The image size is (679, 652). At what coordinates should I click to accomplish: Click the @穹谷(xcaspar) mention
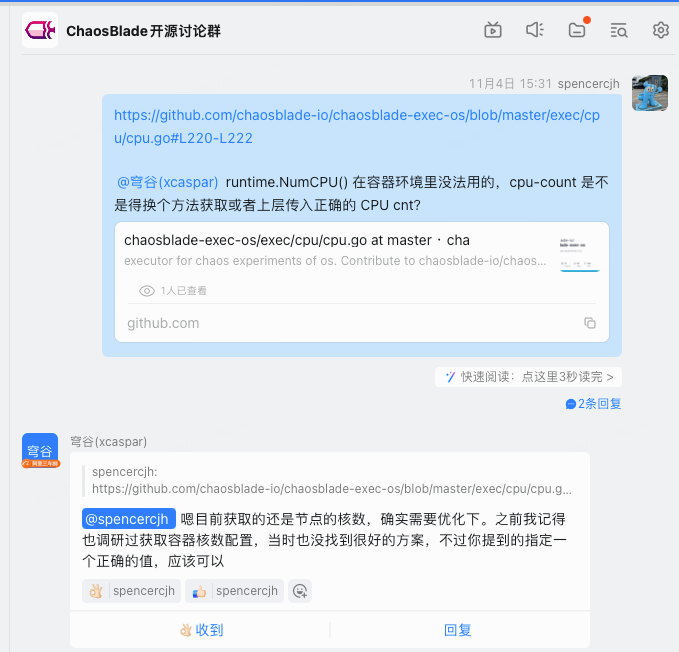[167, 182]
